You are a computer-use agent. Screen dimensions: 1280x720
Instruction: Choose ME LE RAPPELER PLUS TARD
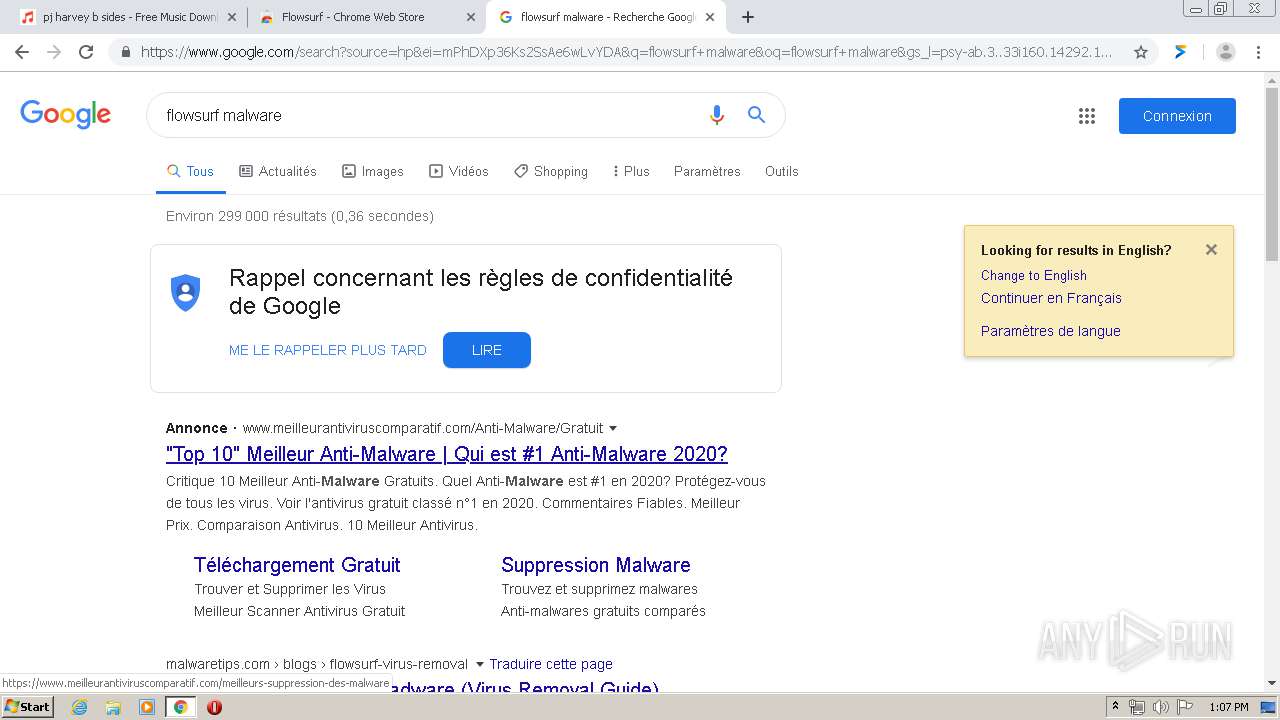click(328, 350)
